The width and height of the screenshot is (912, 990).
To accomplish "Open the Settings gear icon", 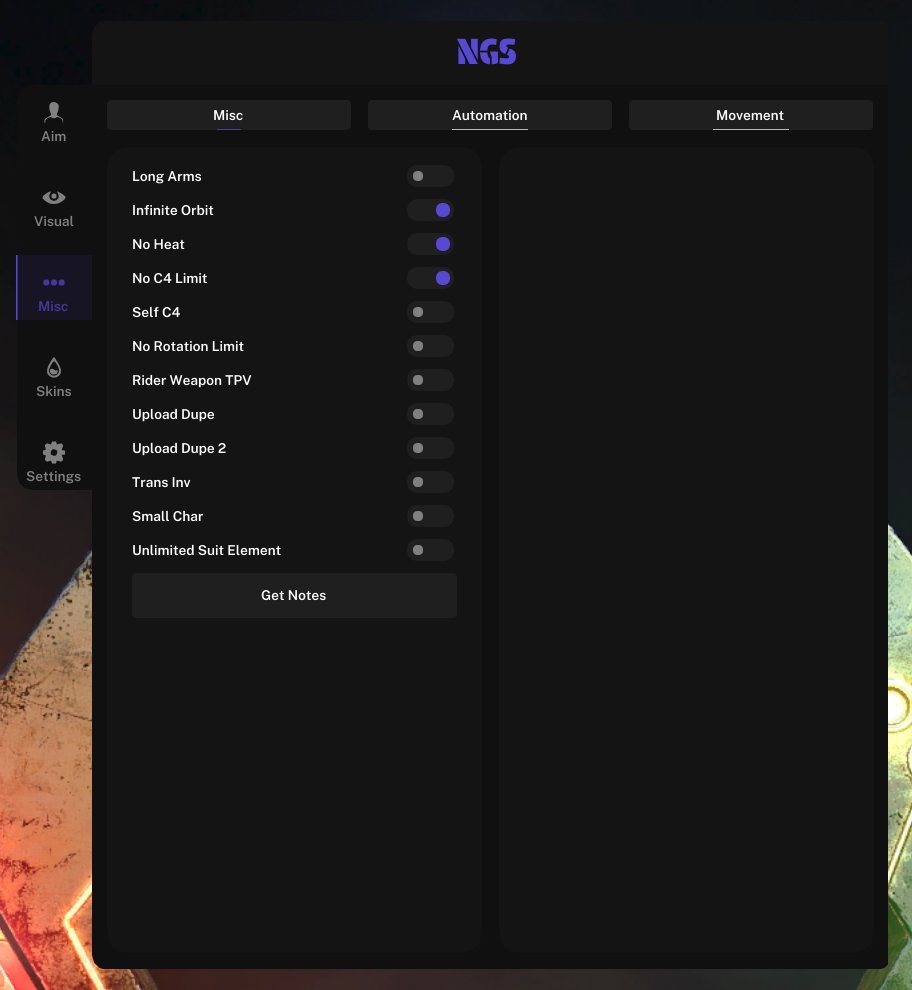I will click(x=54, y=453).
